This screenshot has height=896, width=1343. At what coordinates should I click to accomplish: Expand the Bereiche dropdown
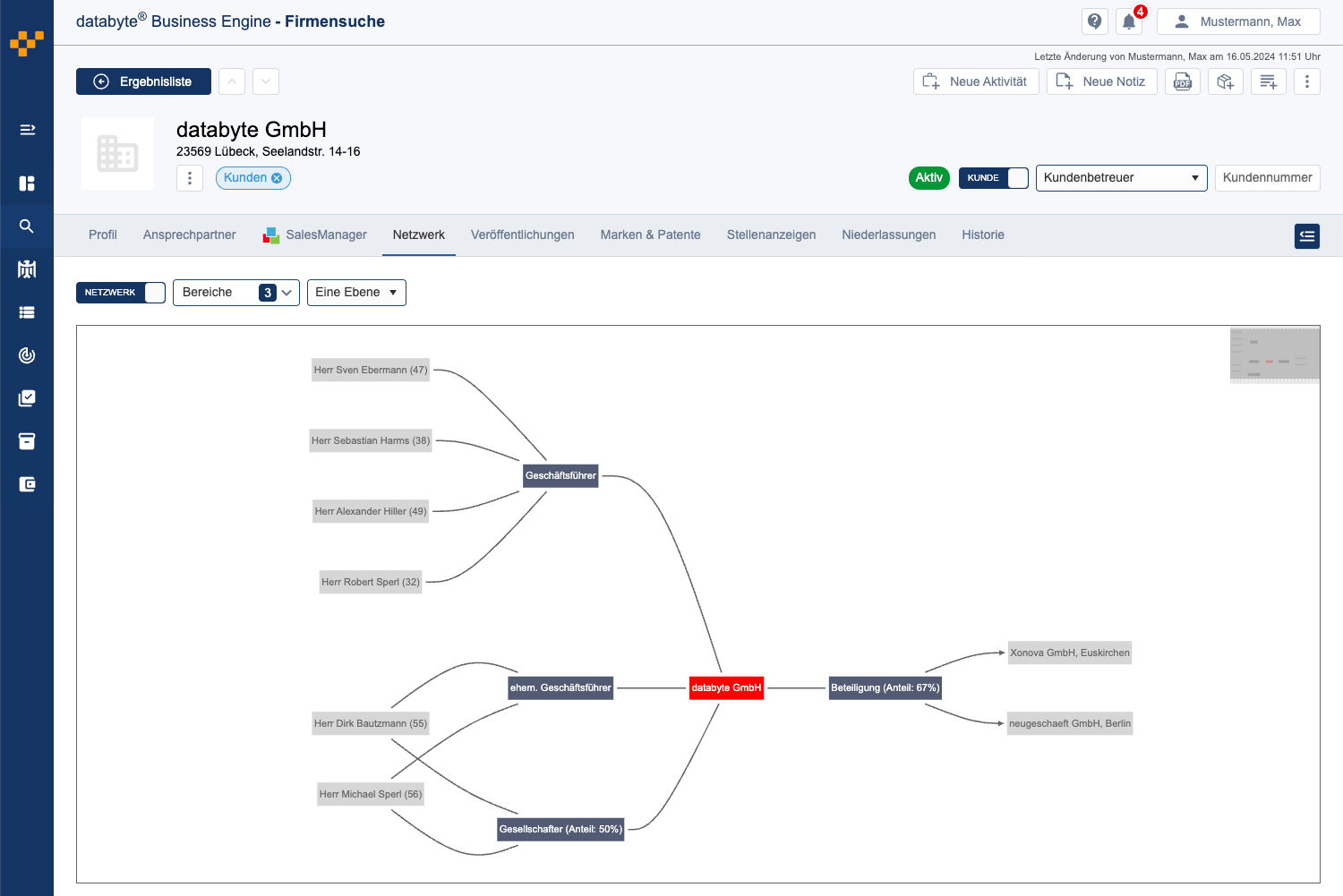tap(285, 292)
